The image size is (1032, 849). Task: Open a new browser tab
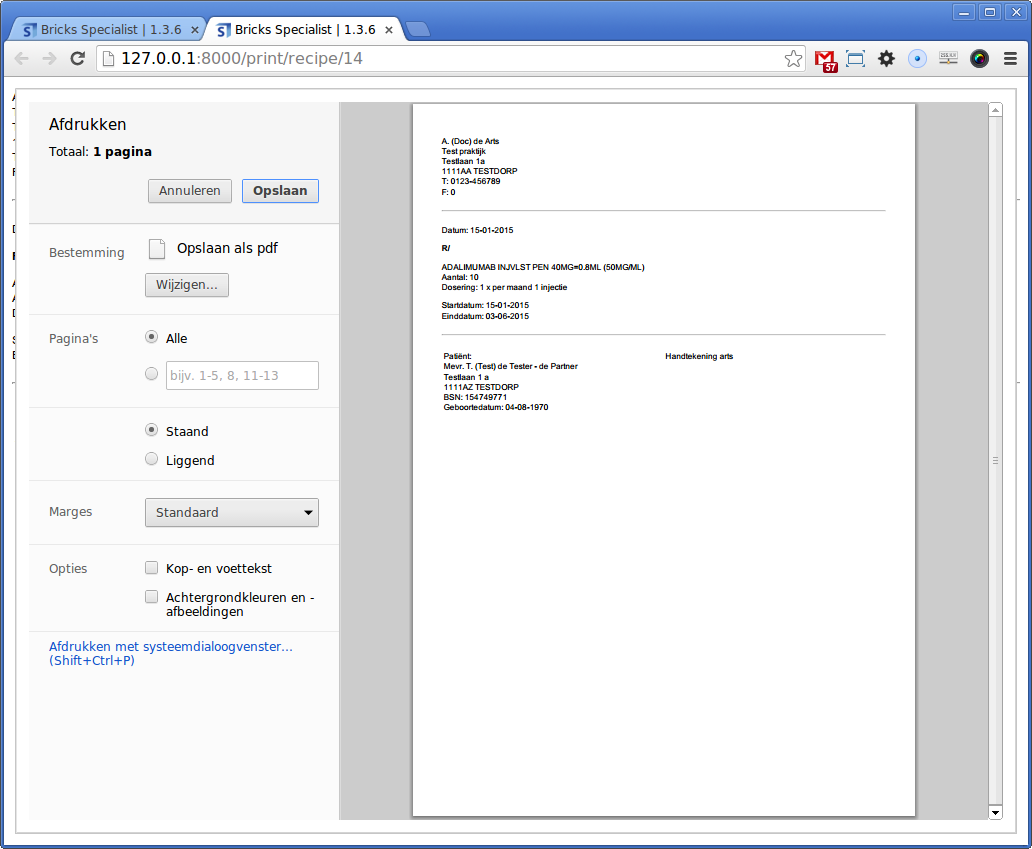[417, 29]
